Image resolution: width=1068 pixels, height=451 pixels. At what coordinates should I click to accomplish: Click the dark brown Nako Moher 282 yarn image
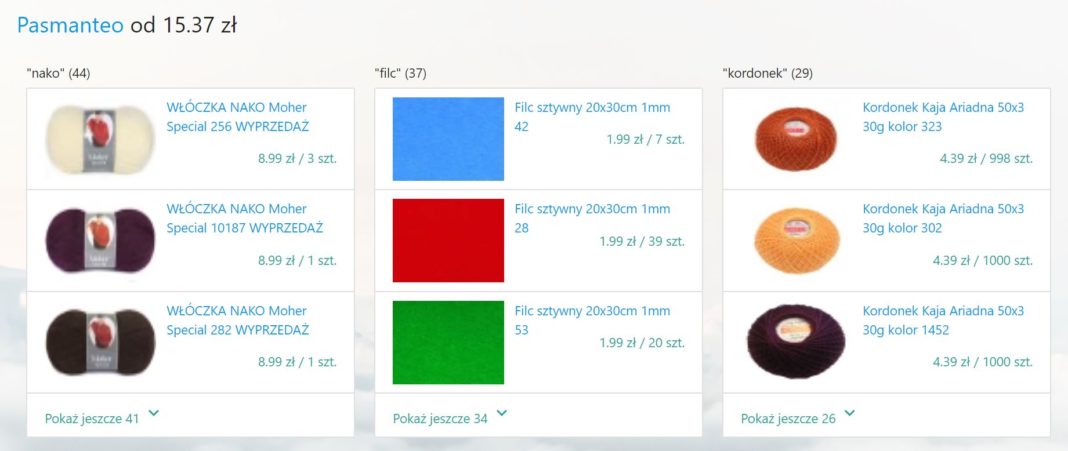[100, 342]
